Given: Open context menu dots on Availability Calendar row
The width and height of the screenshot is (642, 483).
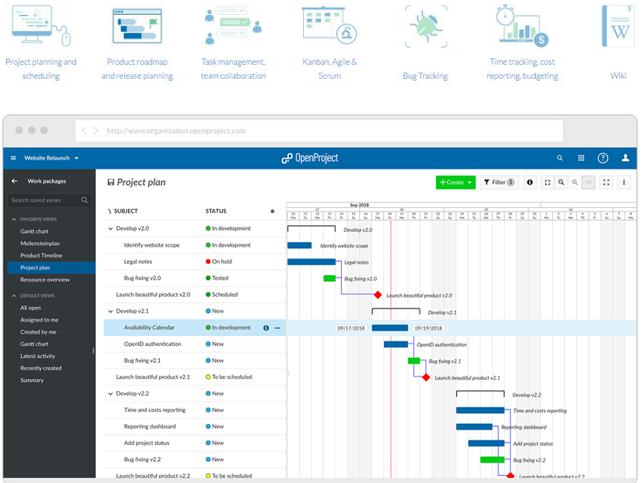Looking at the screenshot, I should coord(278,328).
